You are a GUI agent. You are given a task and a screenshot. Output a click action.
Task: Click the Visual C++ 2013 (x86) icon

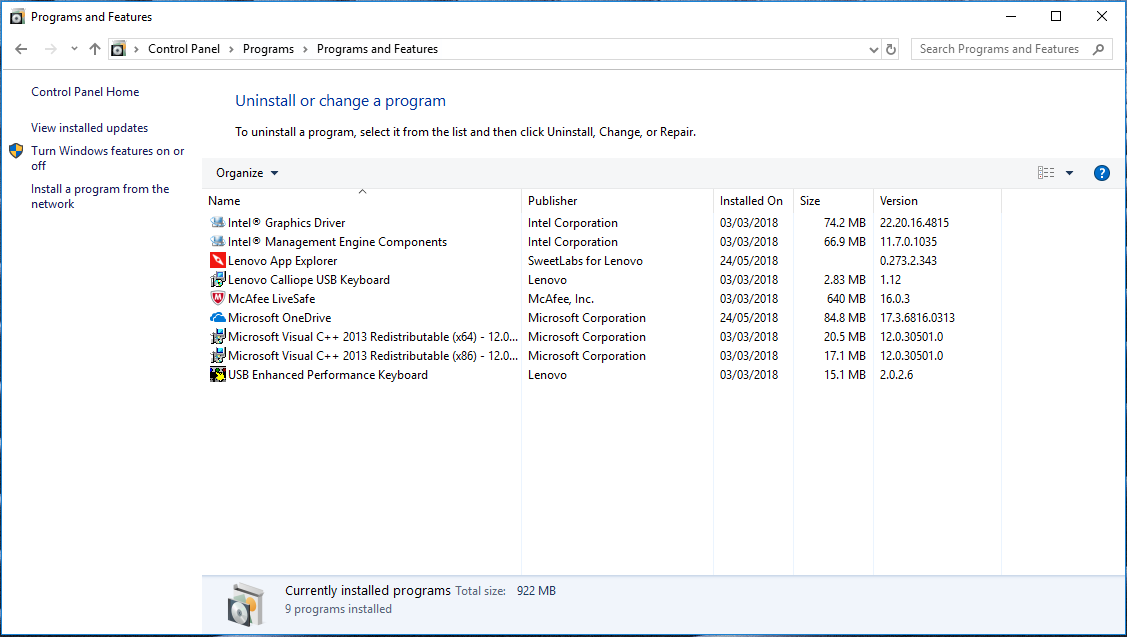pyautogui.click(x=217, y=355)
